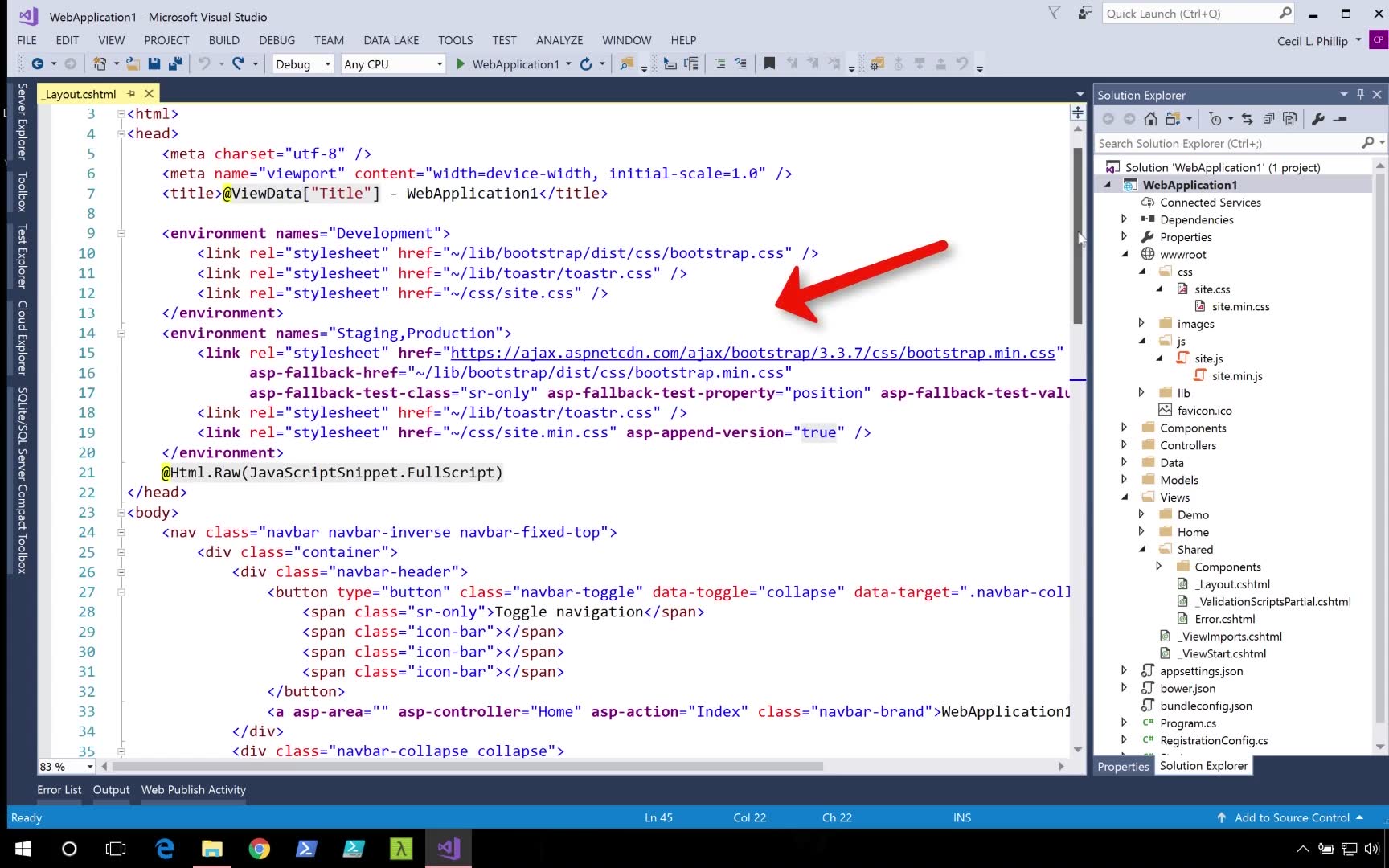
Task: Open the BUILD menu
Action: pos(223,40)
